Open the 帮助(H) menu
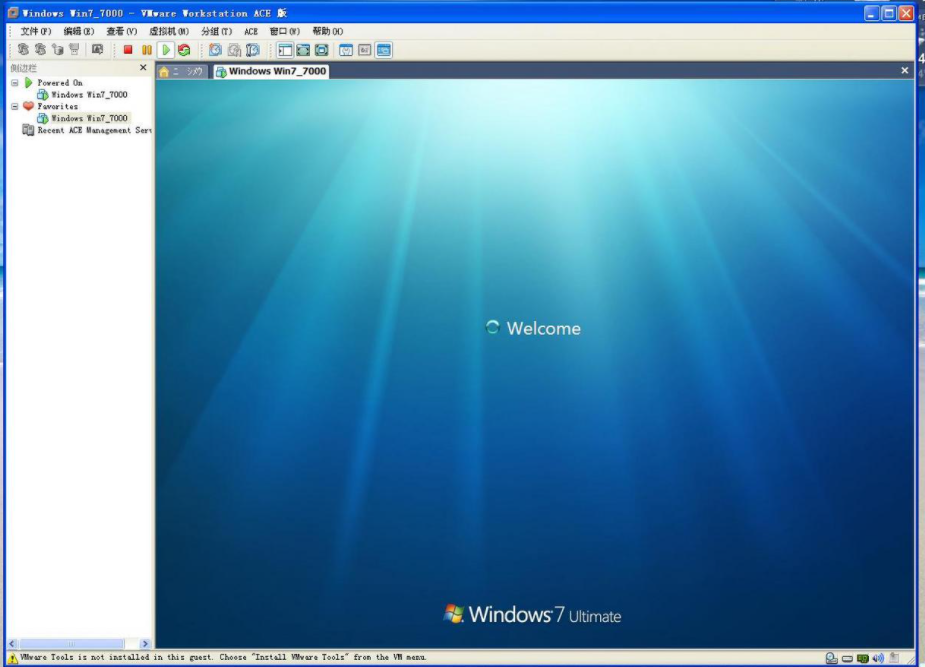 (x=327, y=31)
